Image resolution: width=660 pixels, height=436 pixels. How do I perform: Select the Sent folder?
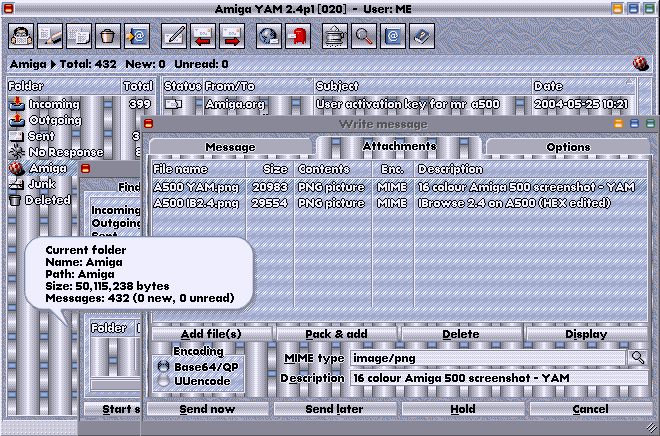coord(41,136)
